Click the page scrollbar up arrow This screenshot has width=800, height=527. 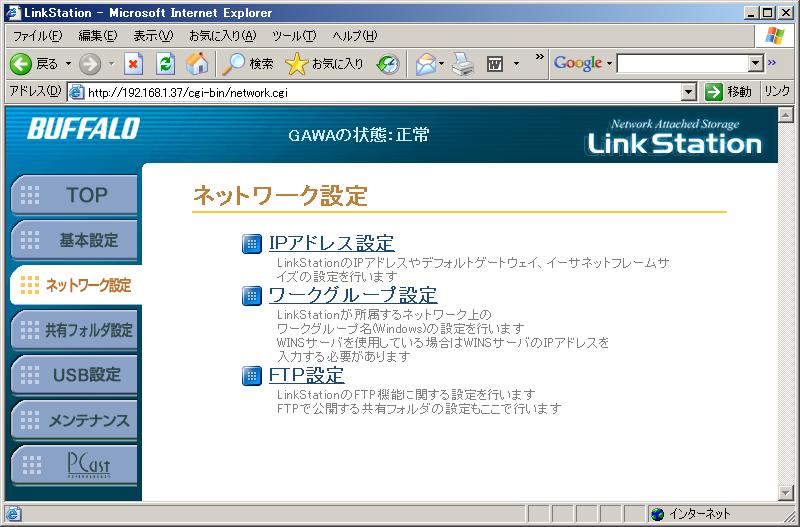786,115
